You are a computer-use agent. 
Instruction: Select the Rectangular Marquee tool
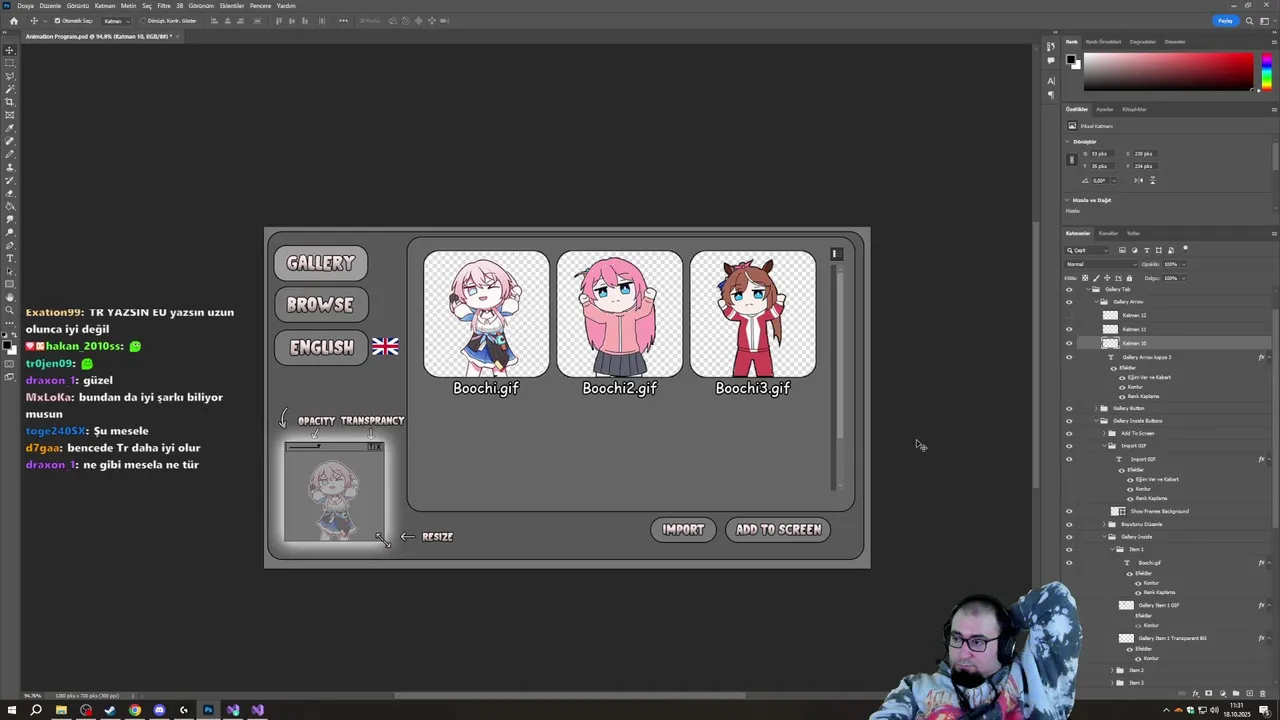10,62
